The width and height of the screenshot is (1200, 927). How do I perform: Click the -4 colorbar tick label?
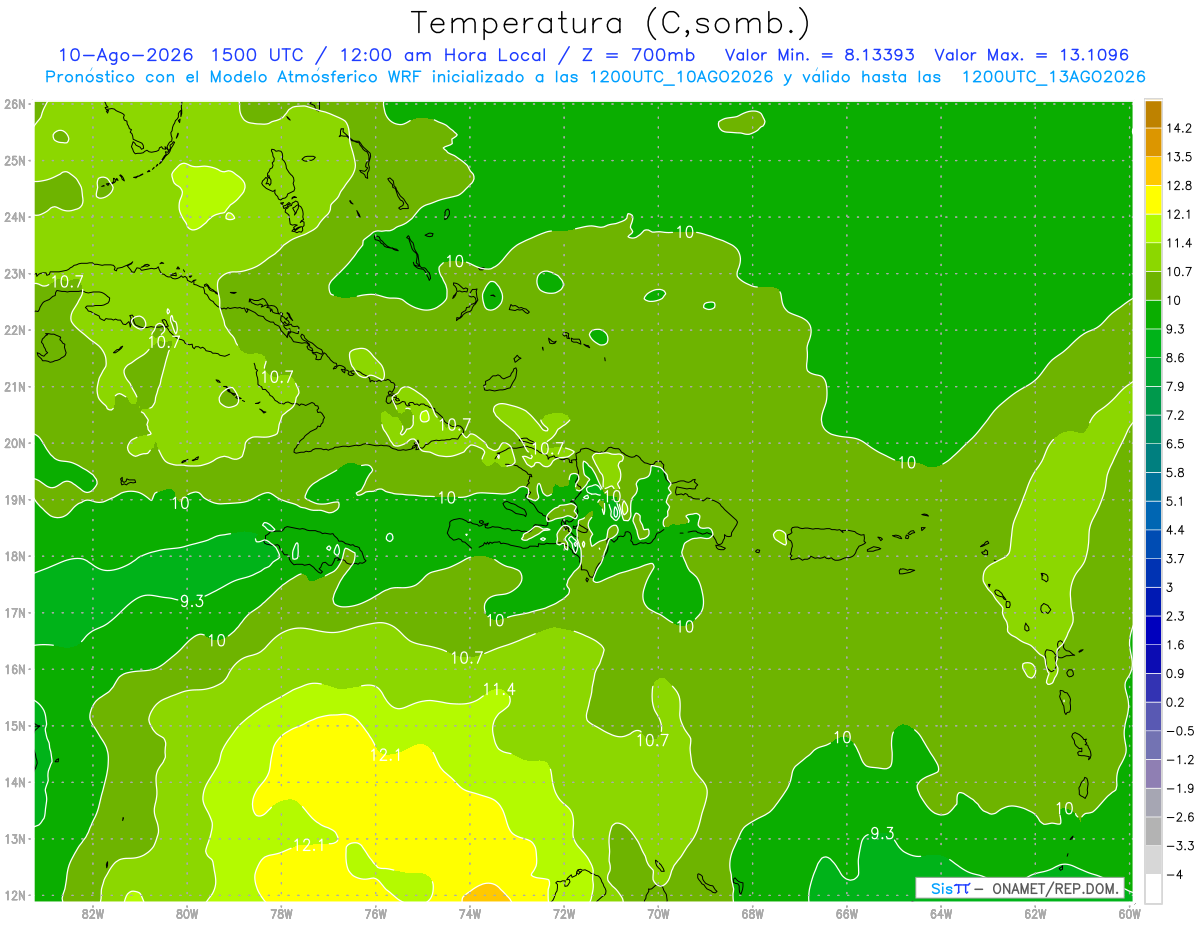(x=1173, y=873)
